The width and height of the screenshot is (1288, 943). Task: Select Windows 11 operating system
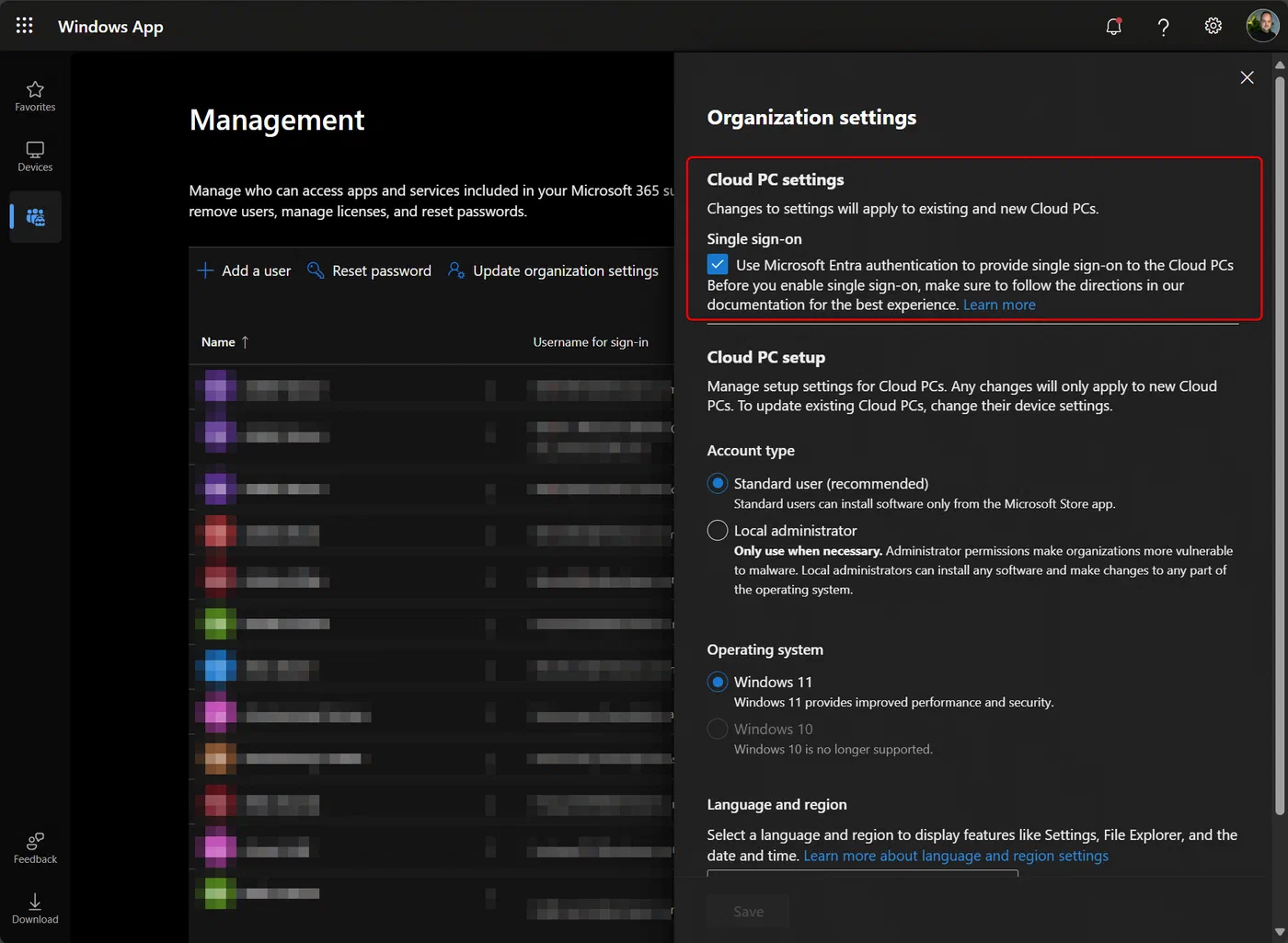[x=718, y=683]
